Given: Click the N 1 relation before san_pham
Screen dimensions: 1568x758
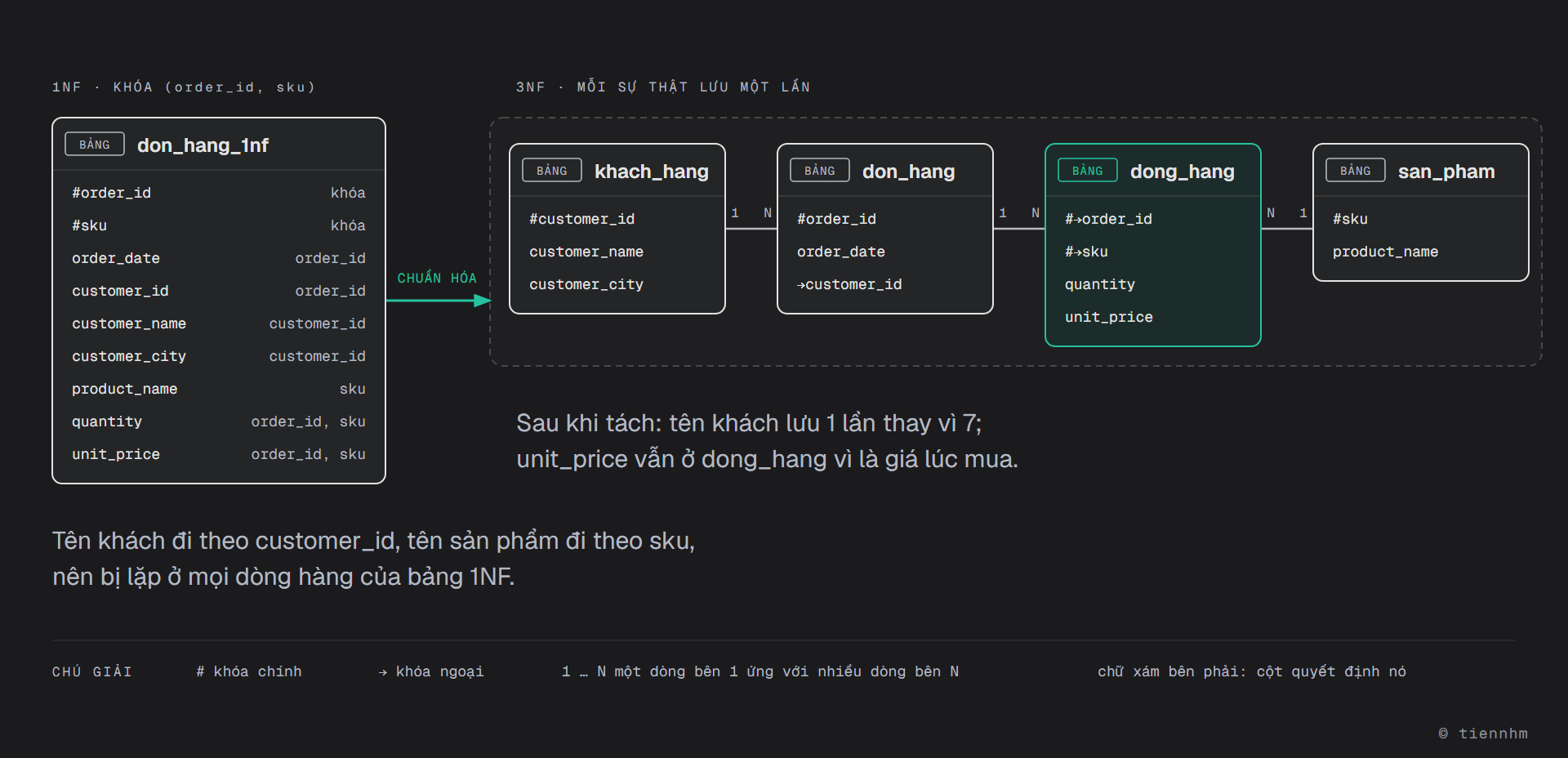Looking at the screenshot, I should (x=1287, y=213).
